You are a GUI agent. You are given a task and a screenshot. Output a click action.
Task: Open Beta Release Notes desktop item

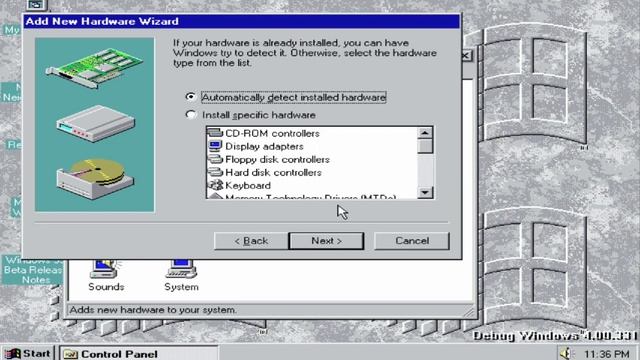click(33, 269)
